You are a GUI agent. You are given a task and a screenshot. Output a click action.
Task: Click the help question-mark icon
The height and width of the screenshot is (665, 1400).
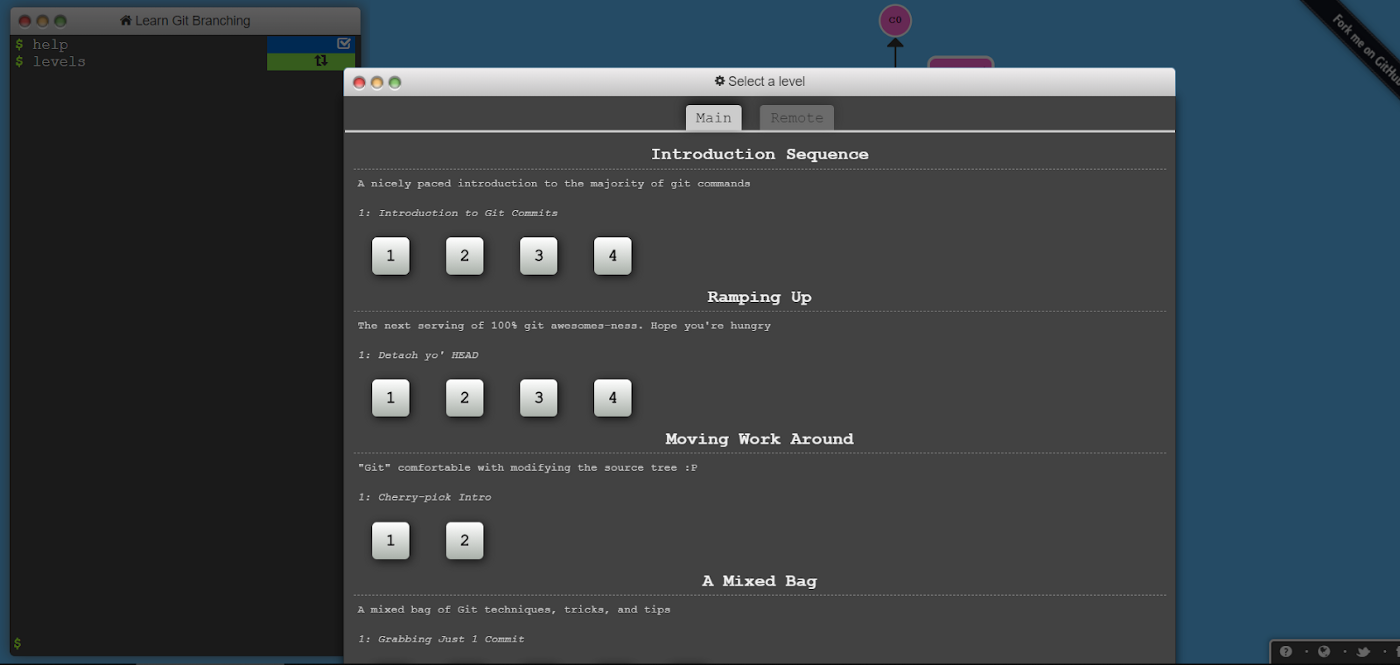[x=1286, y=652]
